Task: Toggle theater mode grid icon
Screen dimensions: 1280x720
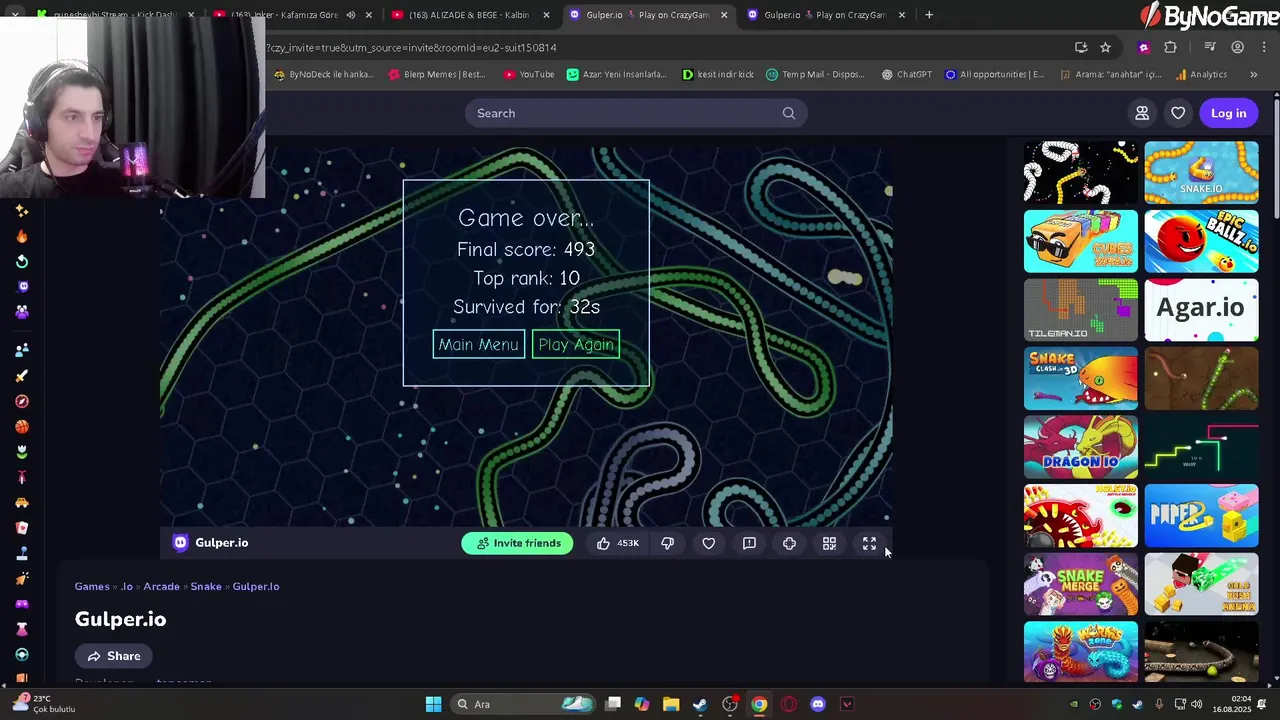Action: pos(829,543)
